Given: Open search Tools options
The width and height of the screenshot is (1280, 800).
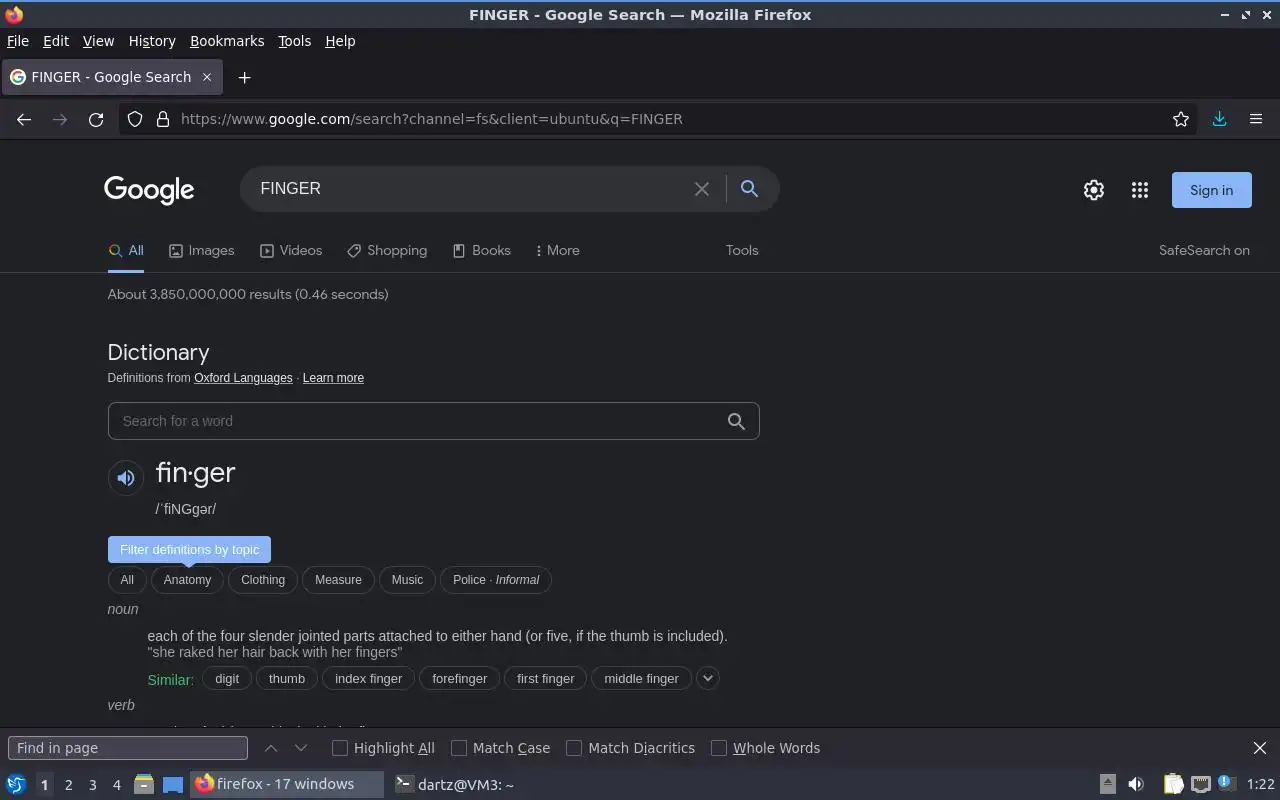Looking at the screenshot, I should pyautogui.click(x=742, y=250).
